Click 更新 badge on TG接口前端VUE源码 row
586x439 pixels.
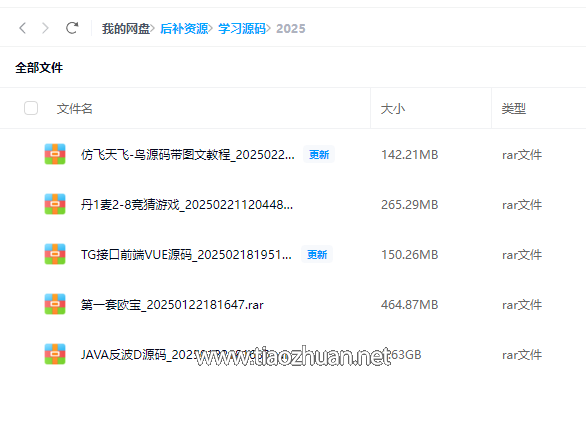tap(317, 254)
